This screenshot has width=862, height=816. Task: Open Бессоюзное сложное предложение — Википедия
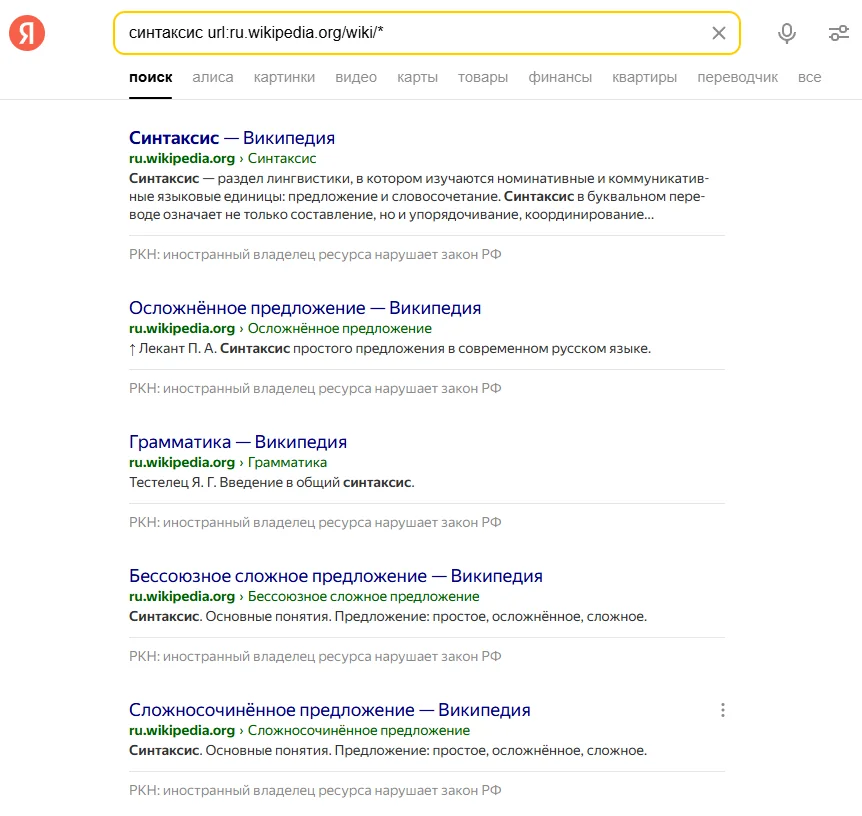336,576
